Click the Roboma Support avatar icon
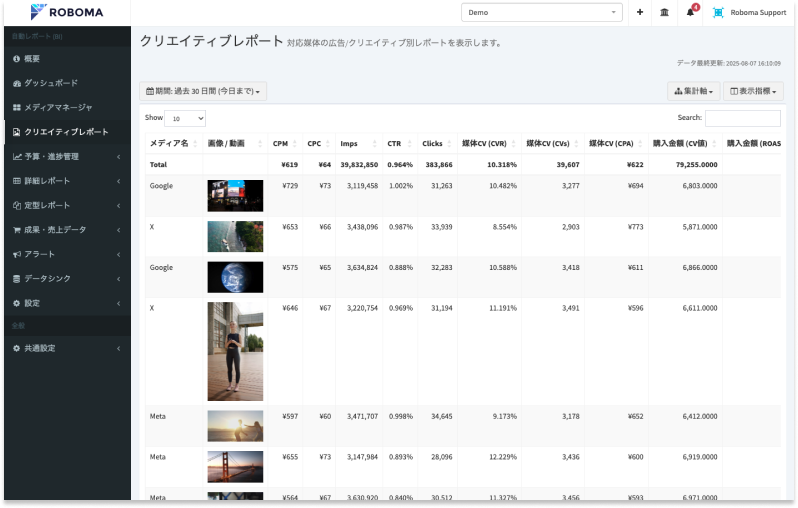The width and height of the screenshot is (798, 508). click(718, 12)
